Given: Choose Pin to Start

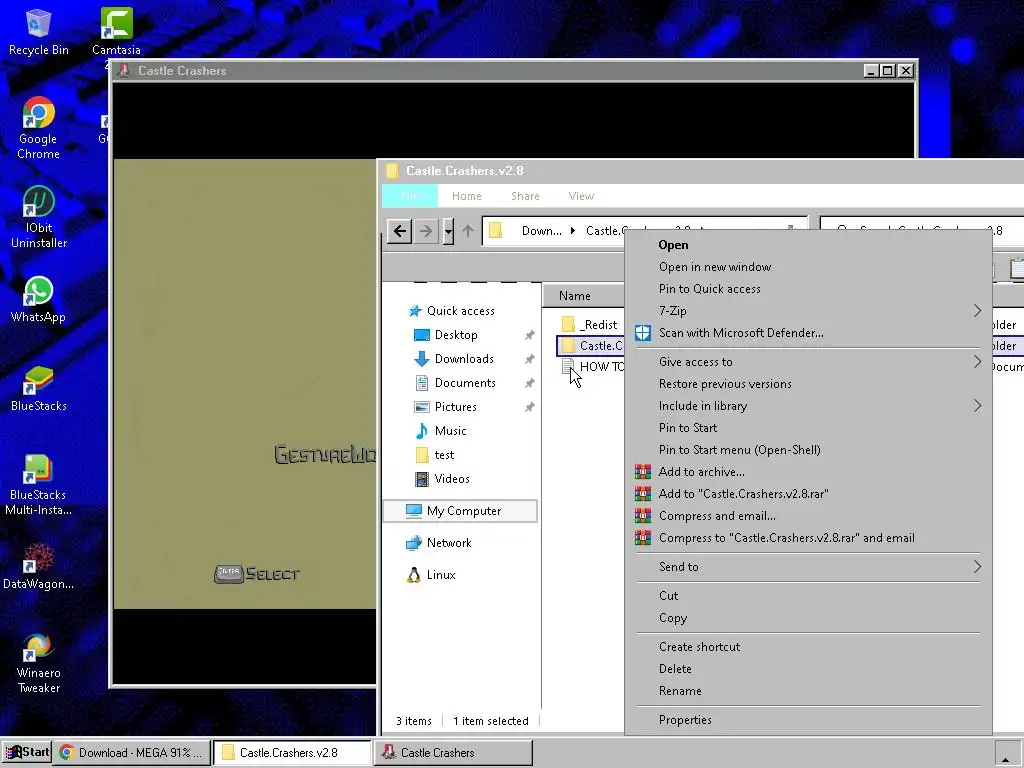Looking at the screenshot, I should 808,428.
